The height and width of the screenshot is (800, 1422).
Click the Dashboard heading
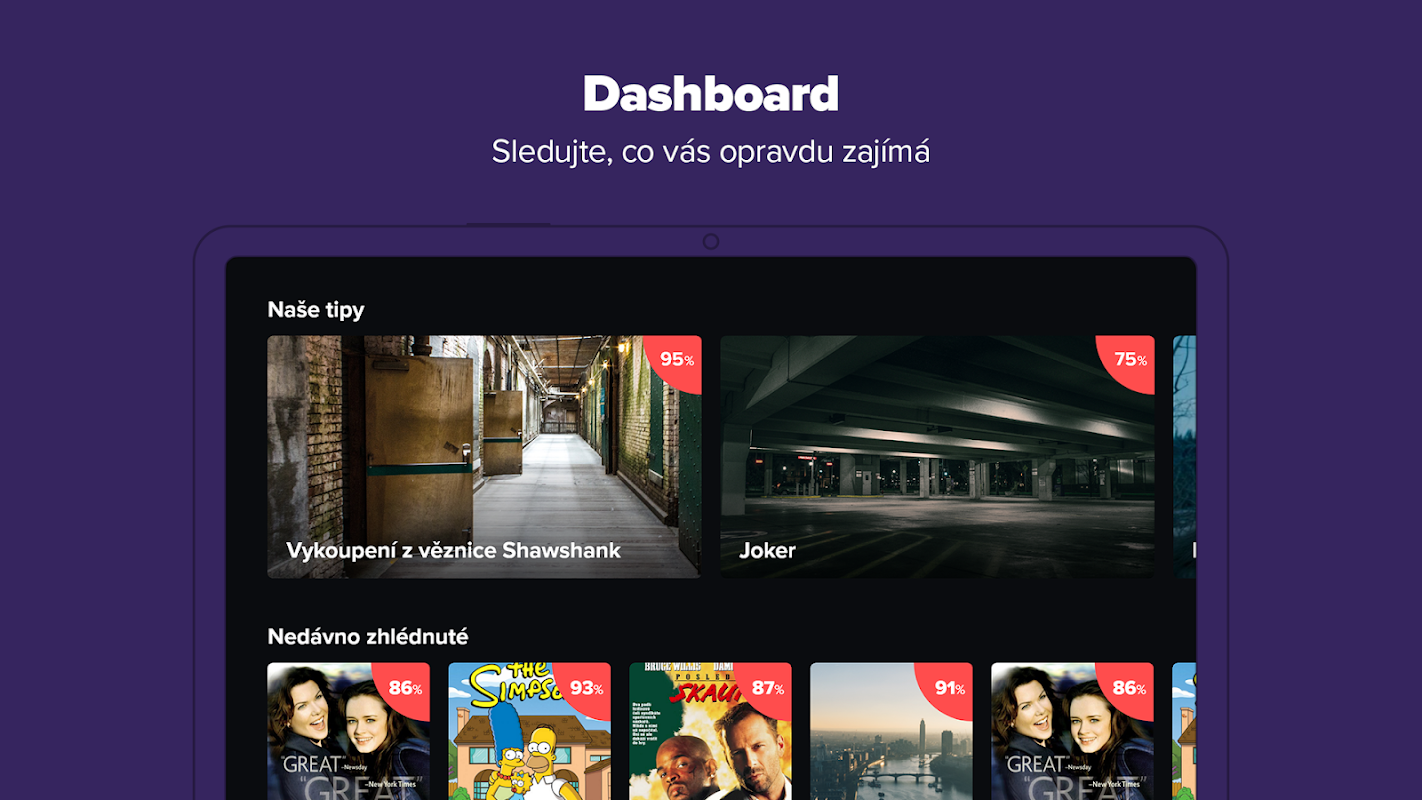click(711, 94)
